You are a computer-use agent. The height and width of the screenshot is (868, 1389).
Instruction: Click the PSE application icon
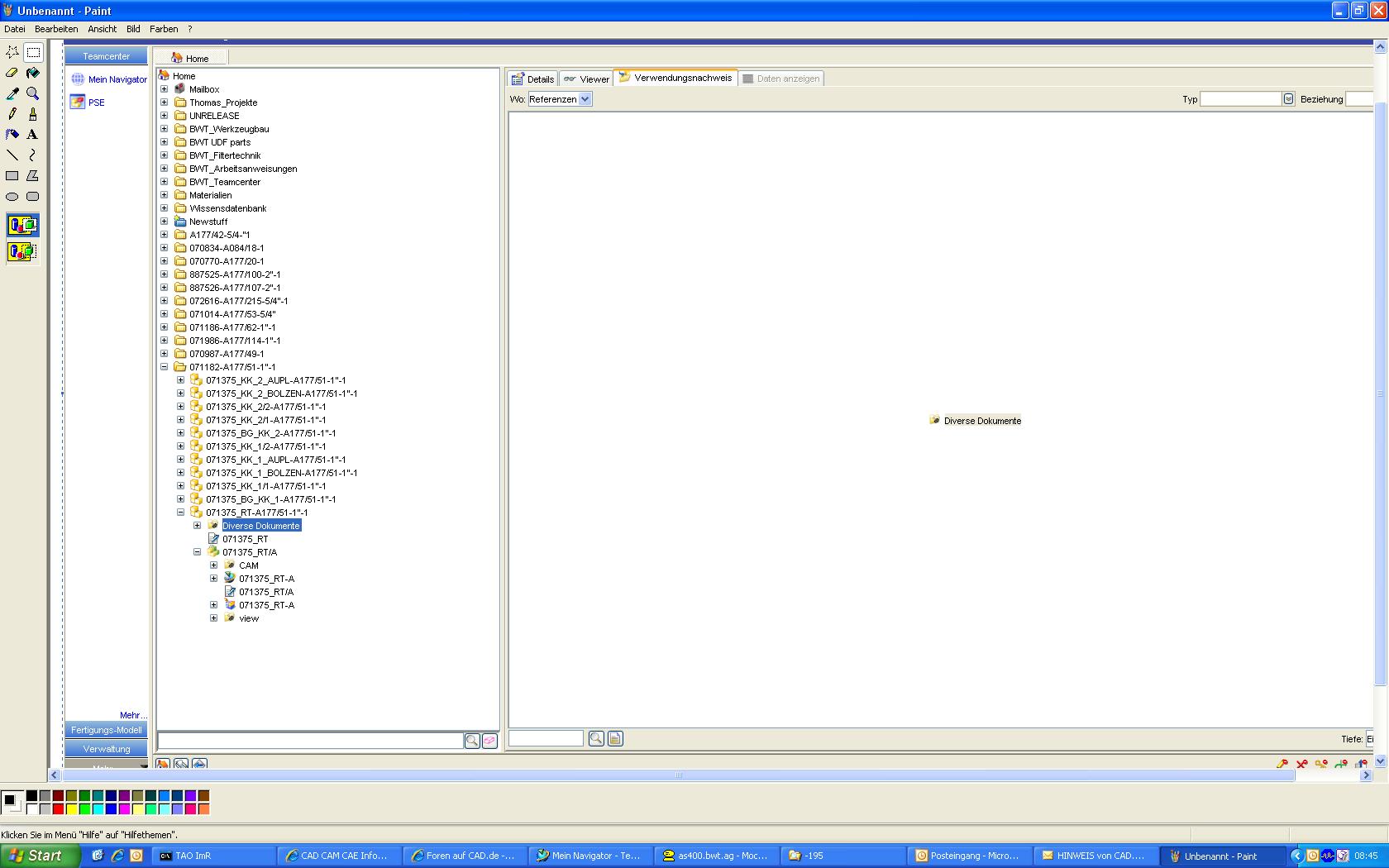coord(78,103)
